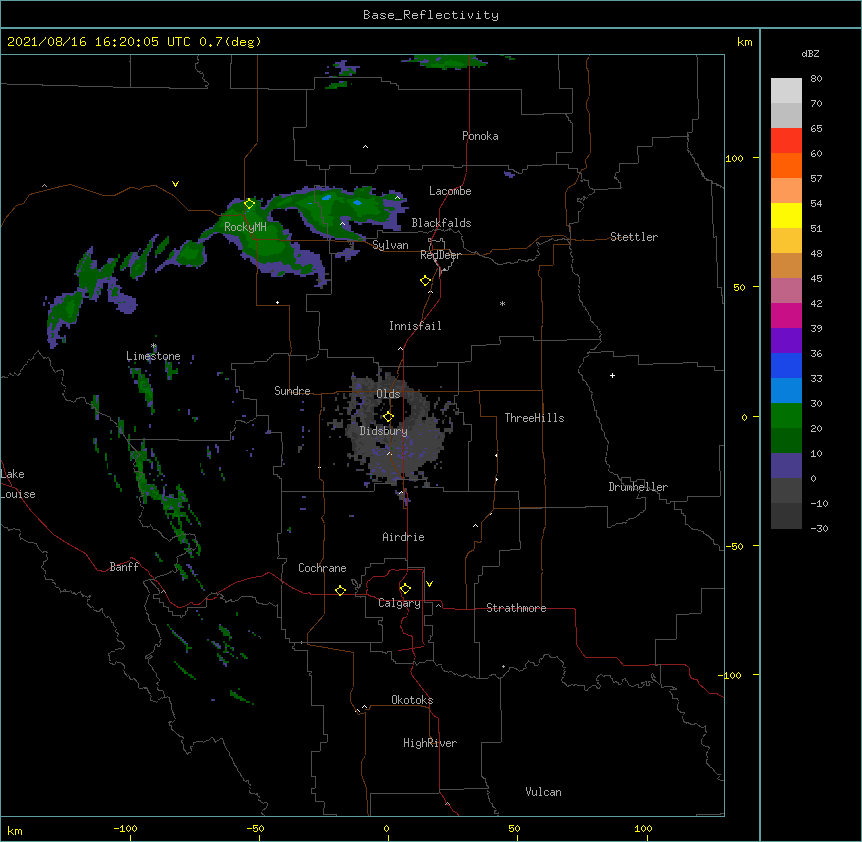862x842 pixels.
Task: Select the -30 value on the dBZ legend
Action: coord(819,528)
